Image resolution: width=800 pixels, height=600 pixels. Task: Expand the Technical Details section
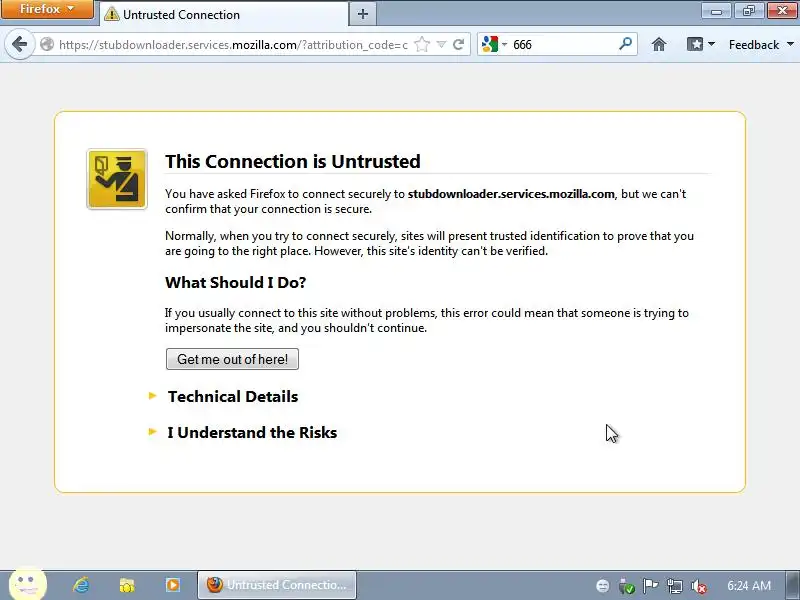click(x=233, y=396)
